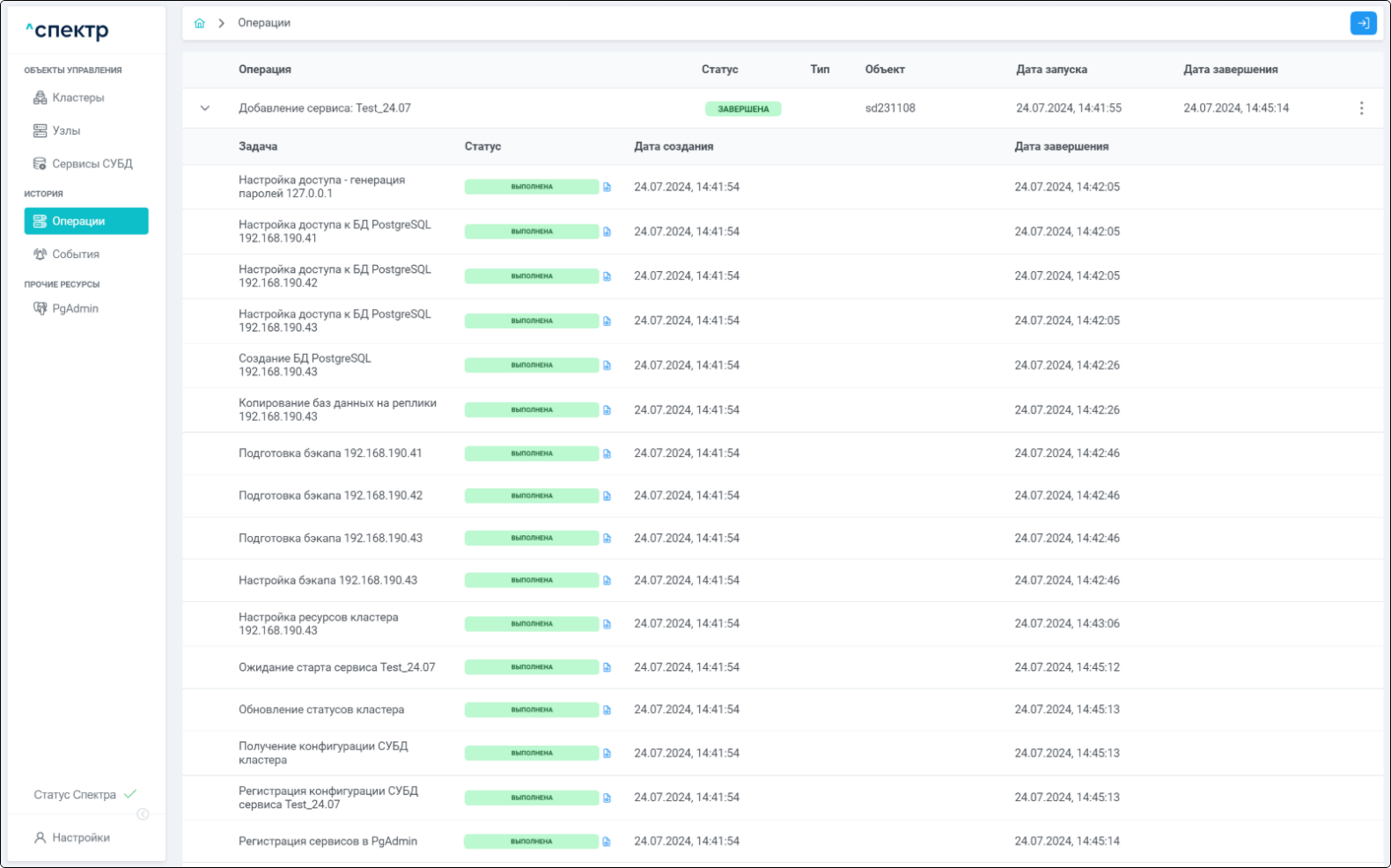
Task: Open log icon for Создание БД PostgreSQL task
Action: tap(607, 365)
